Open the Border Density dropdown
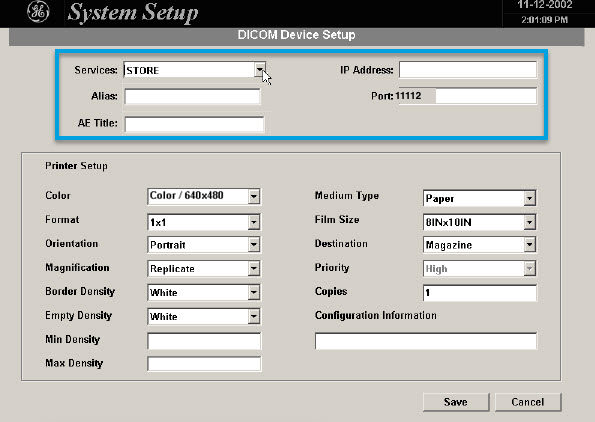The image size is (595, 422). coord(204,293)
